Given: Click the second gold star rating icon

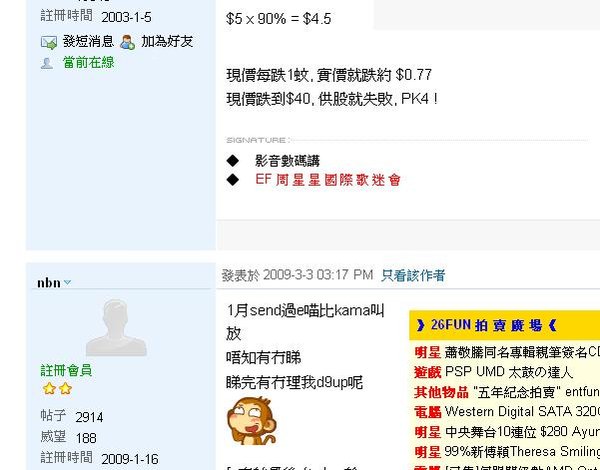Looking at the screenshot, I should (65, 389).
